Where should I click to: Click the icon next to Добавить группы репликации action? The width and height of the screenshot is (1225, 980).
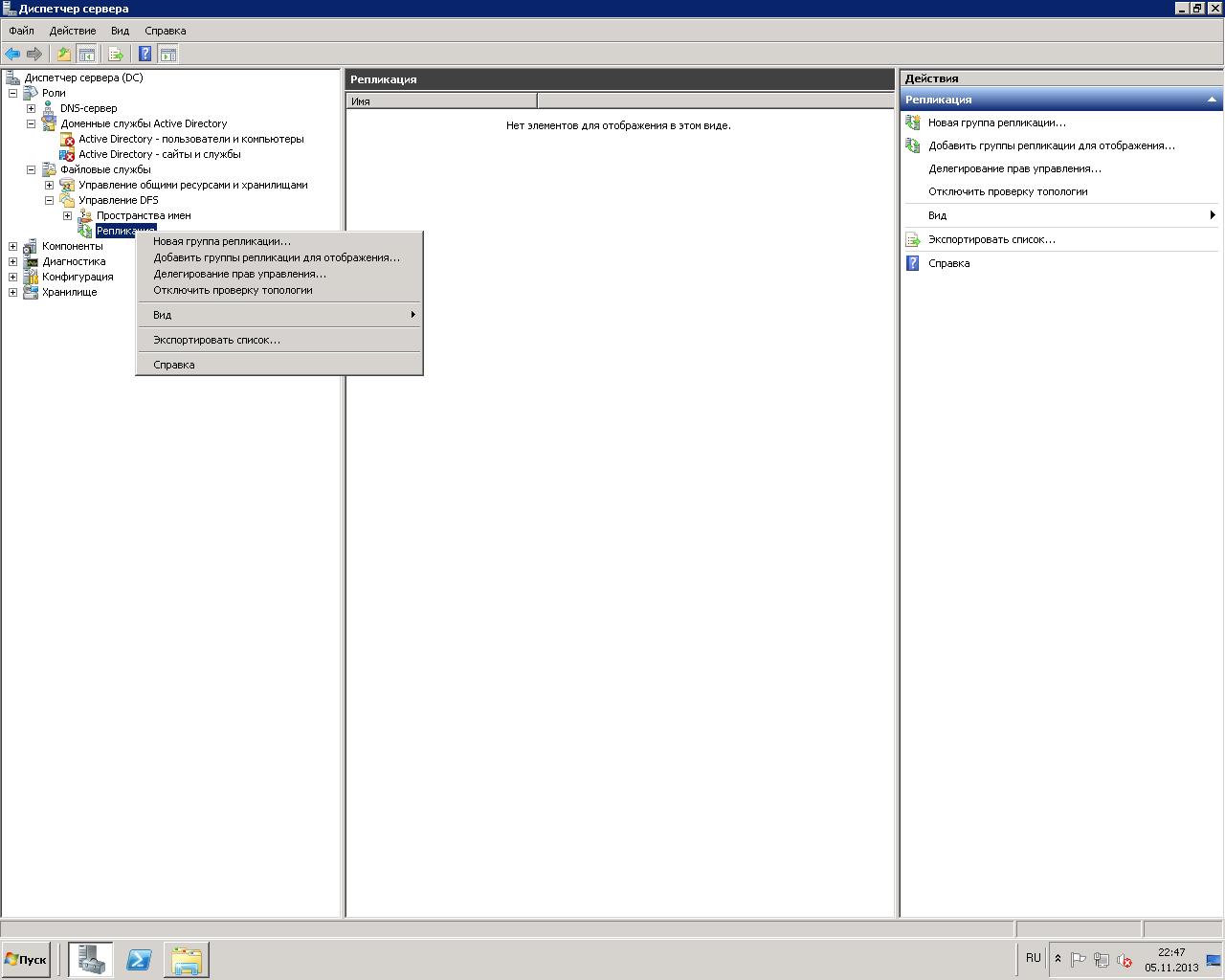click(913, 145)
